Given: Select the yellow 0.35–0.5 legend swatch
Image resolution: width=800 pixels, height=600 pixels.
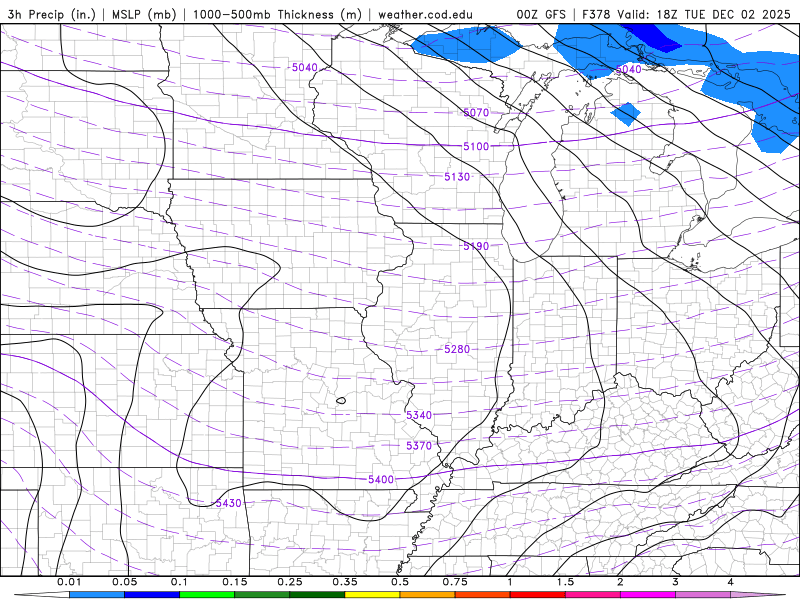Looking at the screenshot, I should (x=372, y=595).
